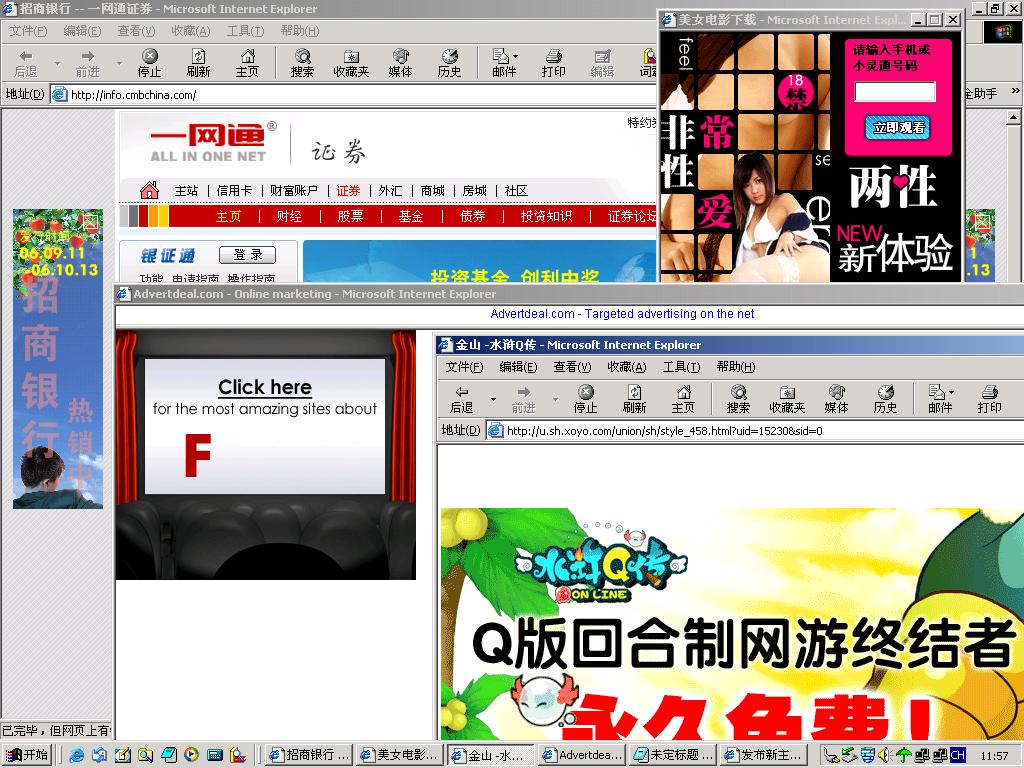The width and height of the screenshot is (1024, 768).
Task: Click Refresh icon in 招商银行 window toolbar
Action: point(199,63)
